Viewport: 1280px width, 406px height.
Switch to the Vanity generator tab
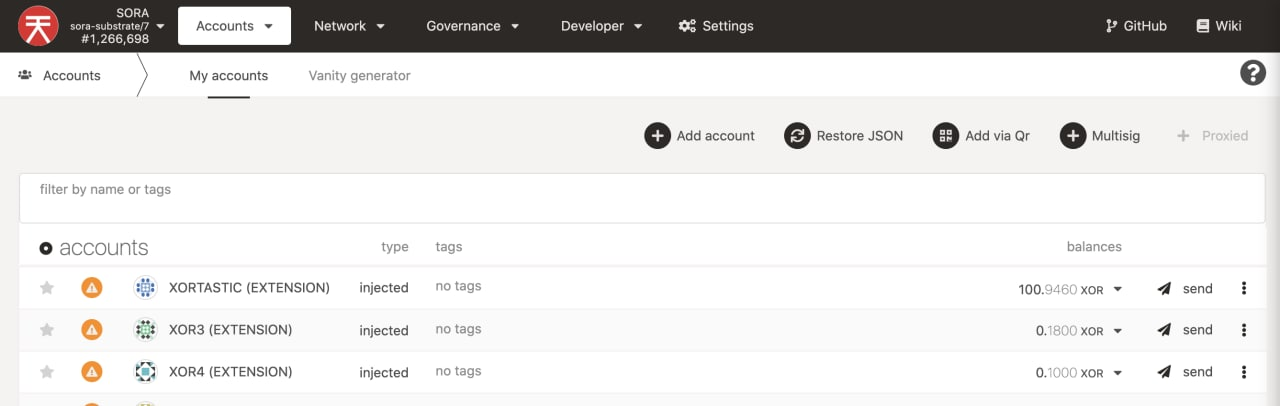pos(359,75)
